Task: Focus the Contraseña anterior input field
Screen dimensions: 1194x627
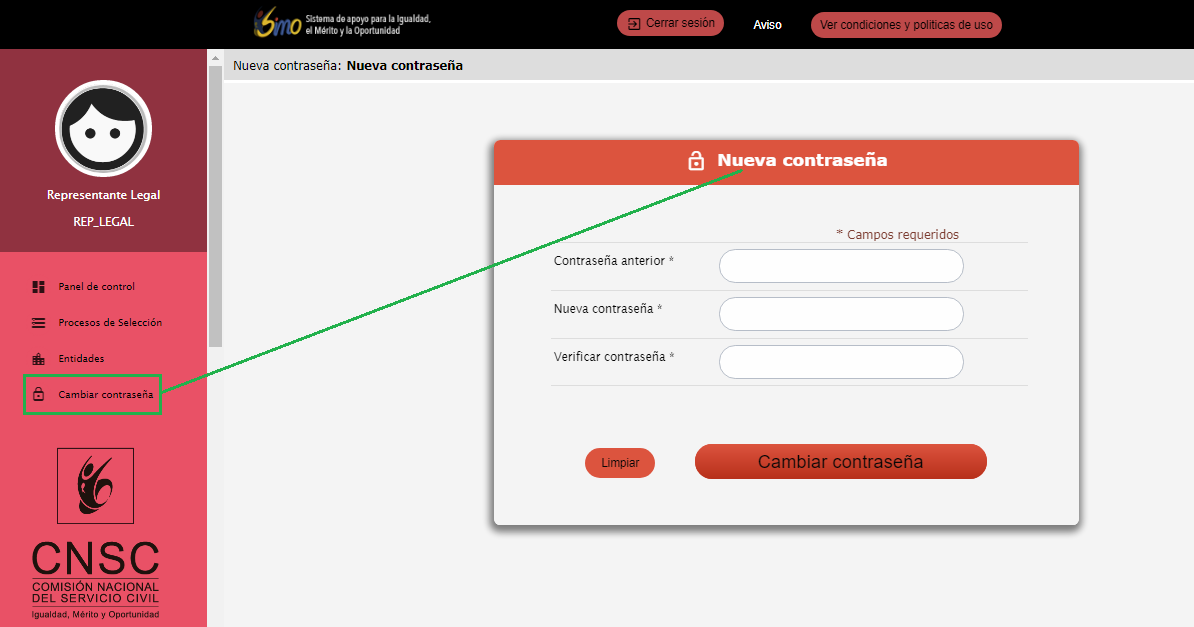Action: 841,266
